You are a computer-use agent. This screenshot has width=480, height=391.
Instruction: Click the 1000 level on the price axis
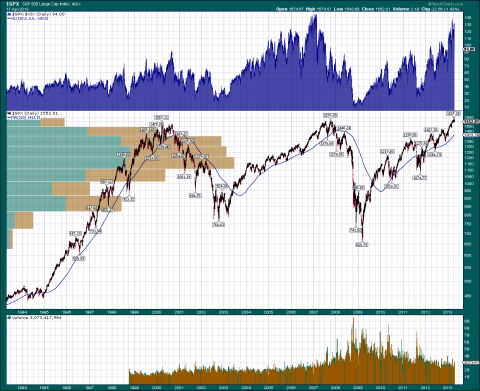[x=469, y=184]
